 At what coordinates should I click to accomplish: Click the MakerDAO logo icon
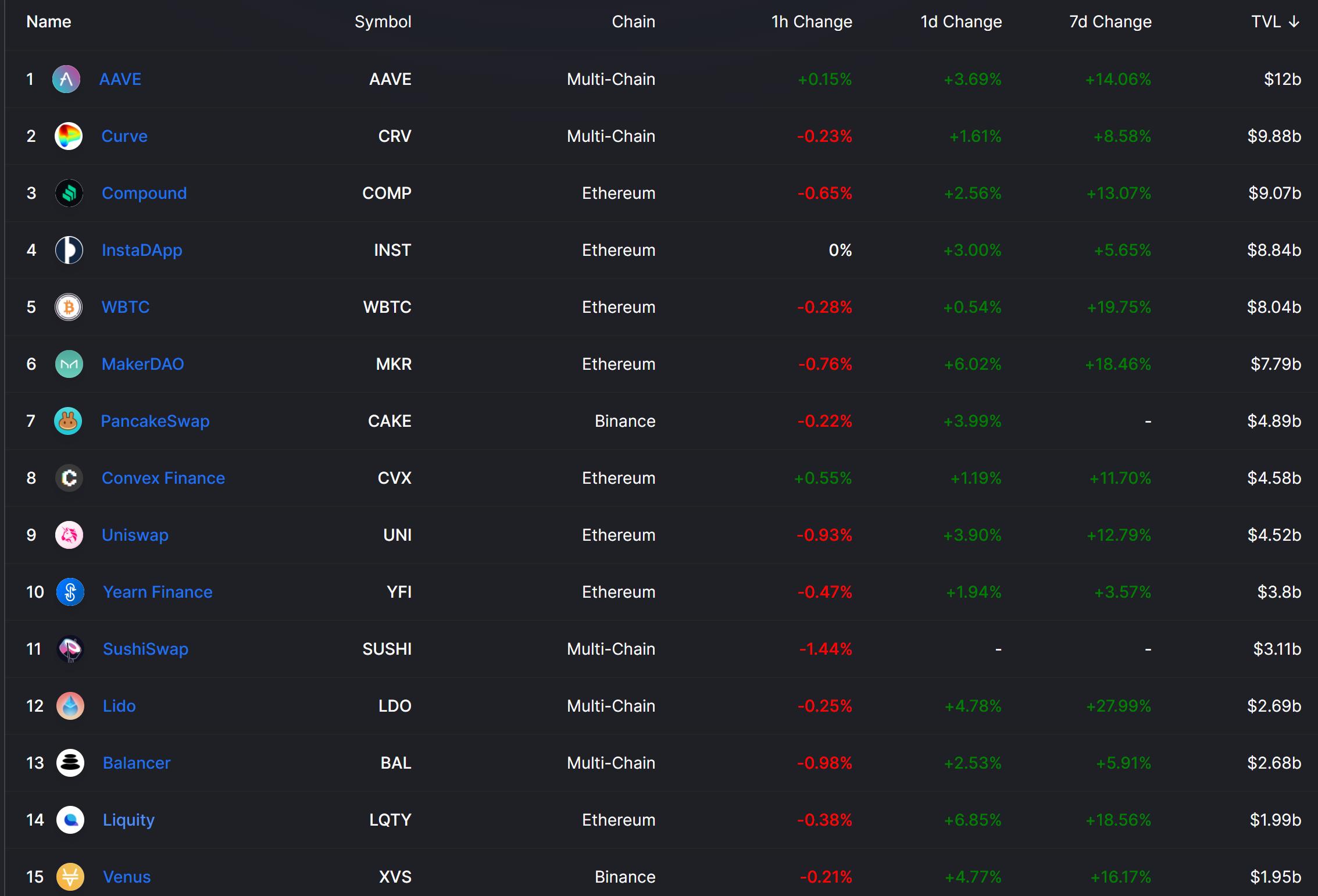(69, 364)
